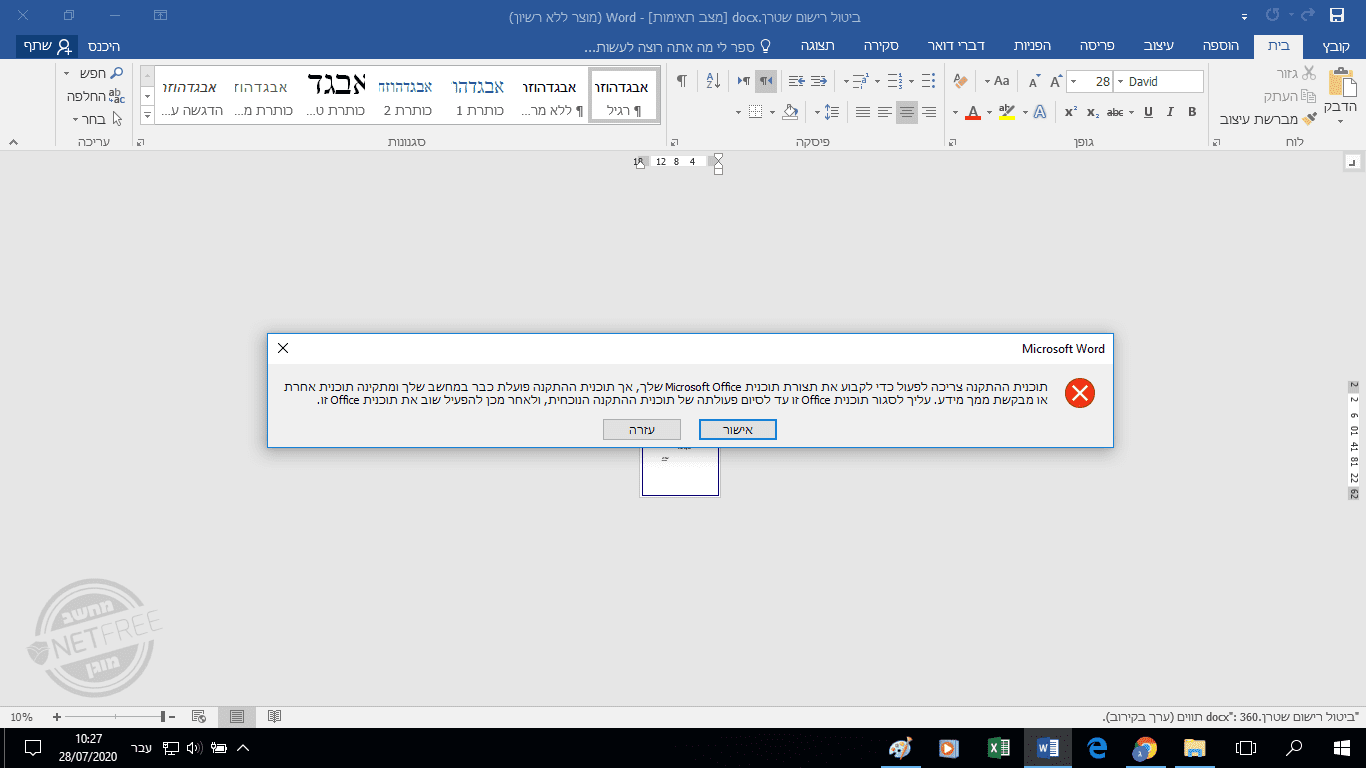Click the Increase Indent icon
1366x768 pixels.
(796, 82)
